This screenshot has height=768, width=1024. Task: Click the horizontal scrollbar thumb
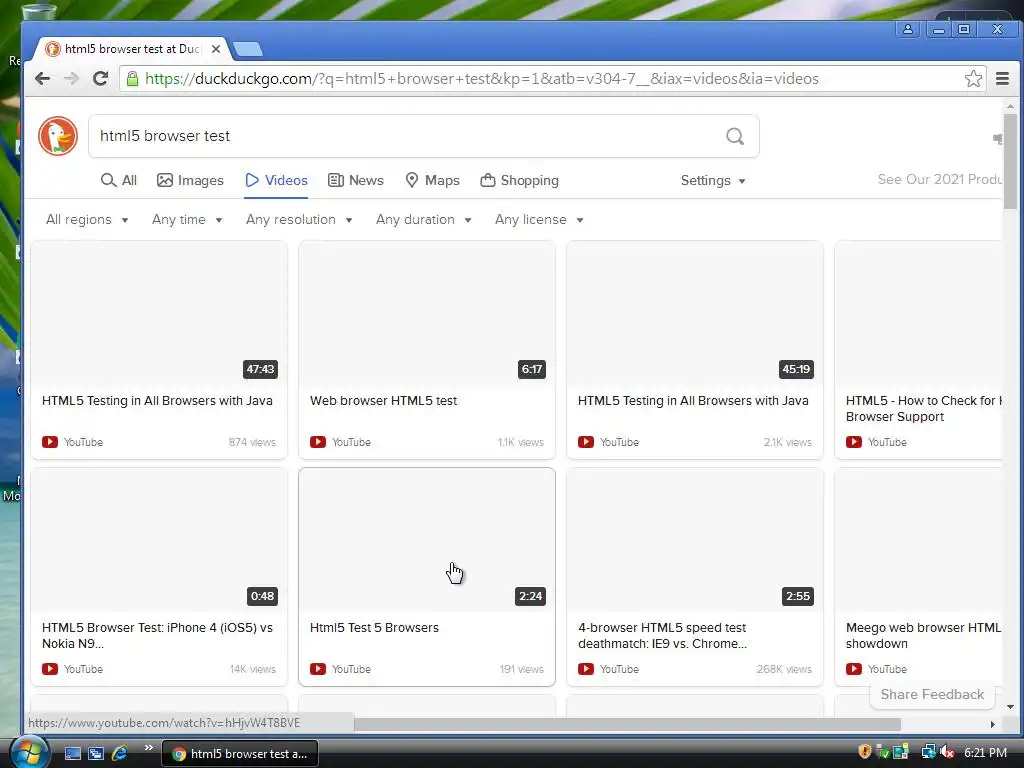[627, 724]
